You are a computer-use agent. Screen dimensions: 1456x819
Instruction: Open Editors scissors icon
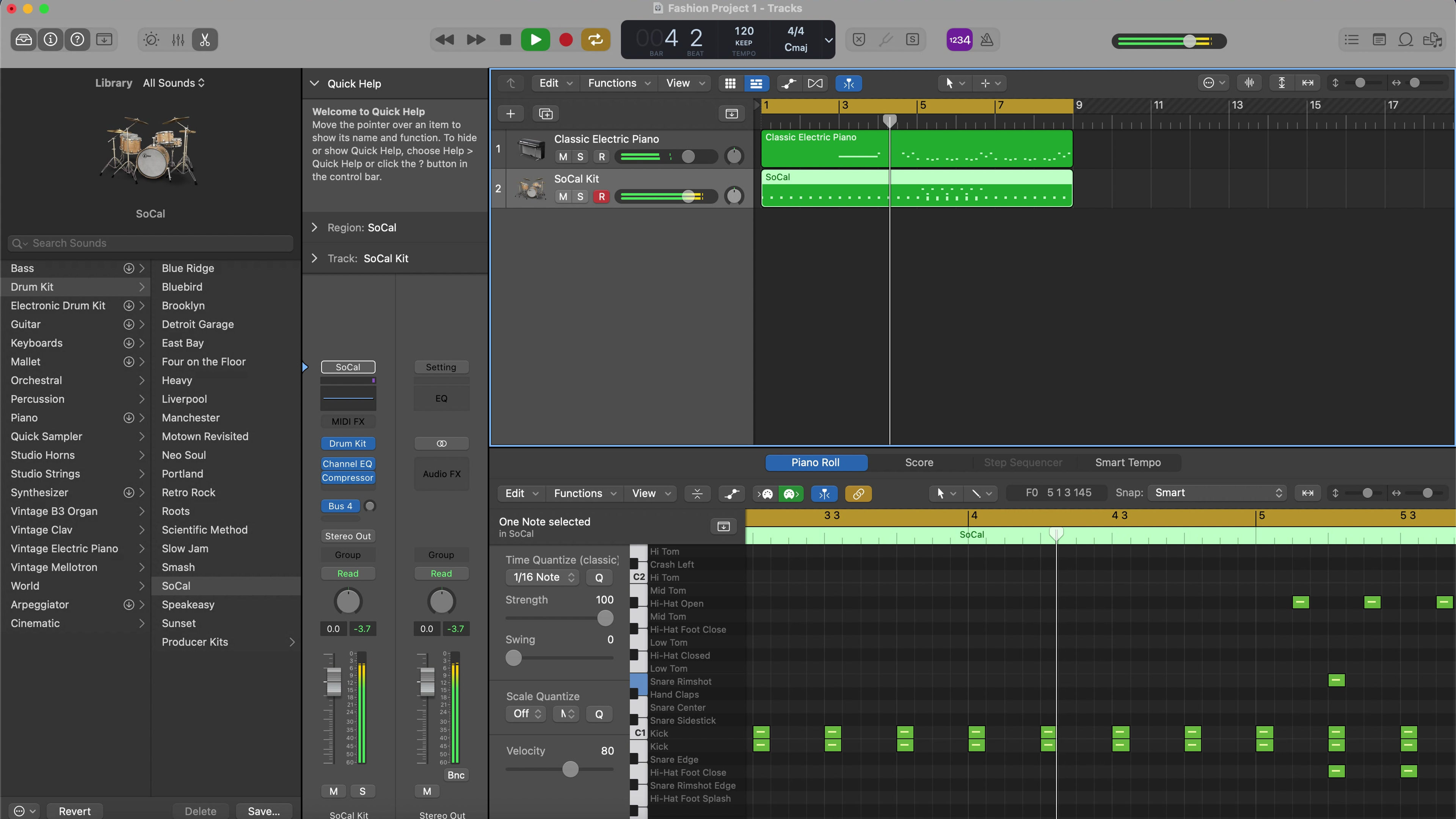(205, 39)
